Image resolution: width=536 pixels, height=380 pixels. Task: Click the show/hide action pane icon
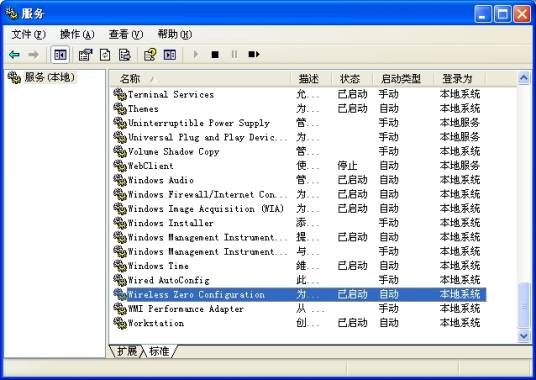[170, 55]
